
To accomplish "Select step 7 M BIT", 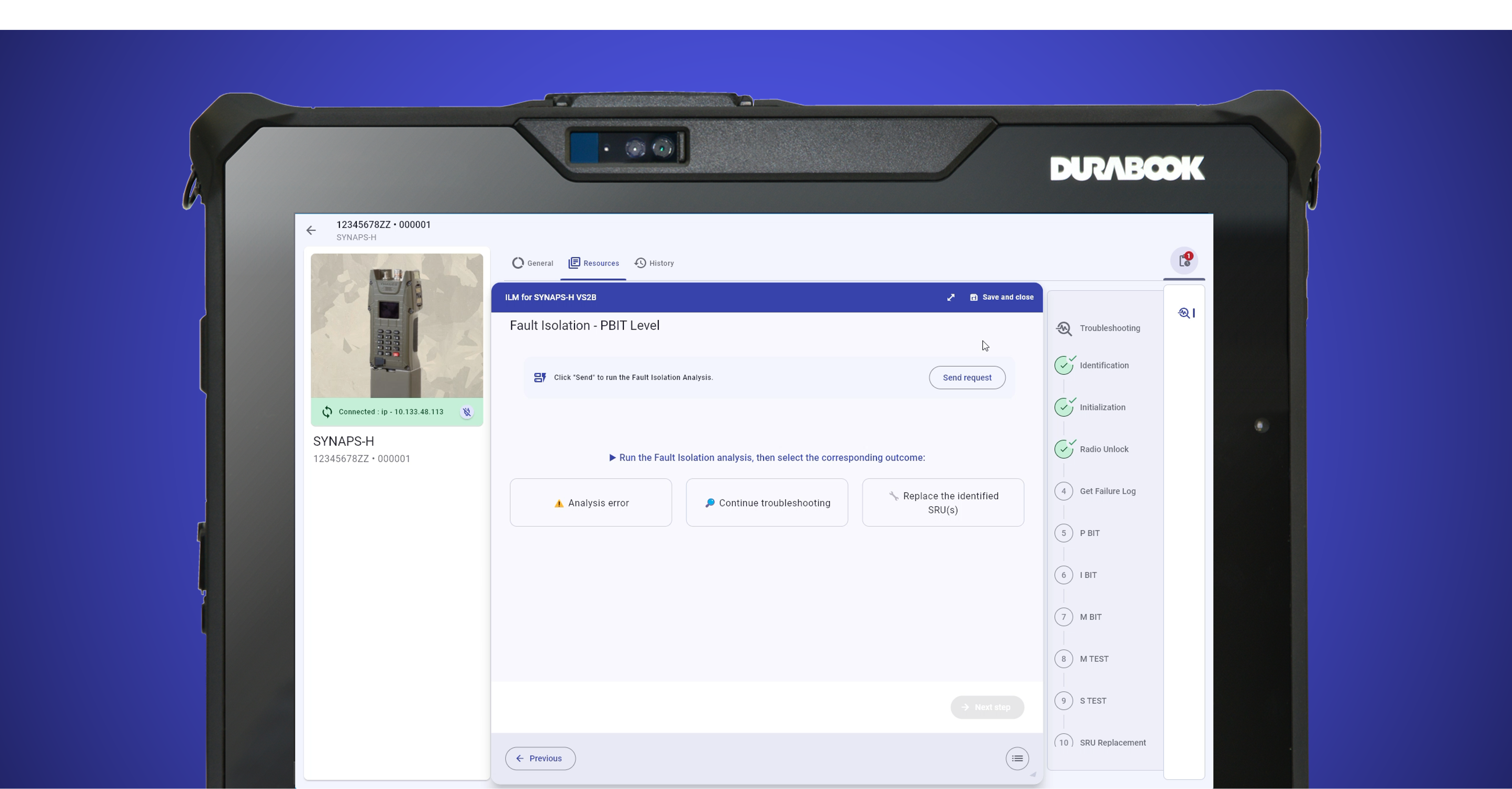I will pos(1078,617).
